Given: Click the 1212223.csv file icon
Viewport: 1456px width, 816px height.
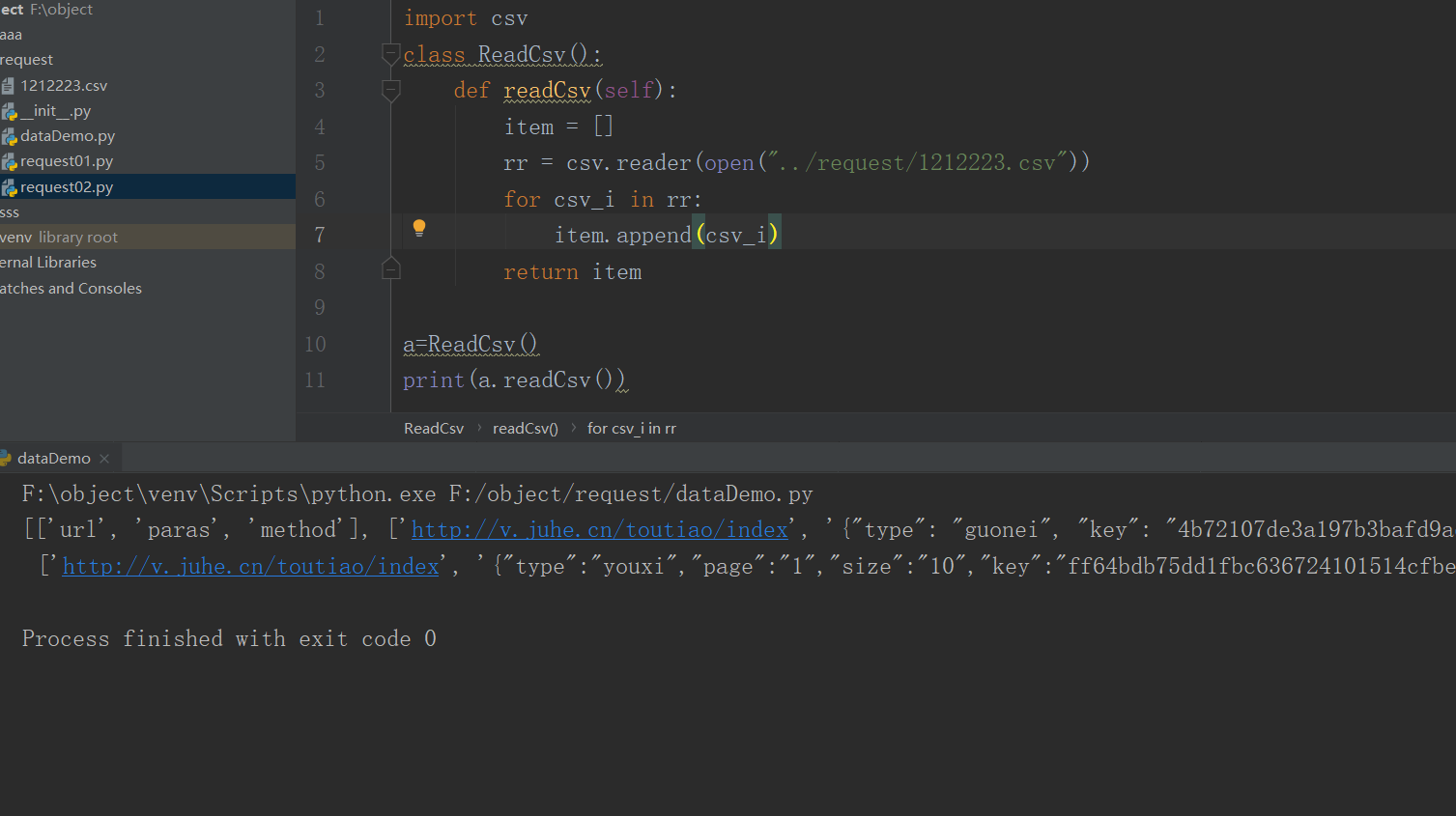Looking at the screenshot, I should (x=9, y=86).
